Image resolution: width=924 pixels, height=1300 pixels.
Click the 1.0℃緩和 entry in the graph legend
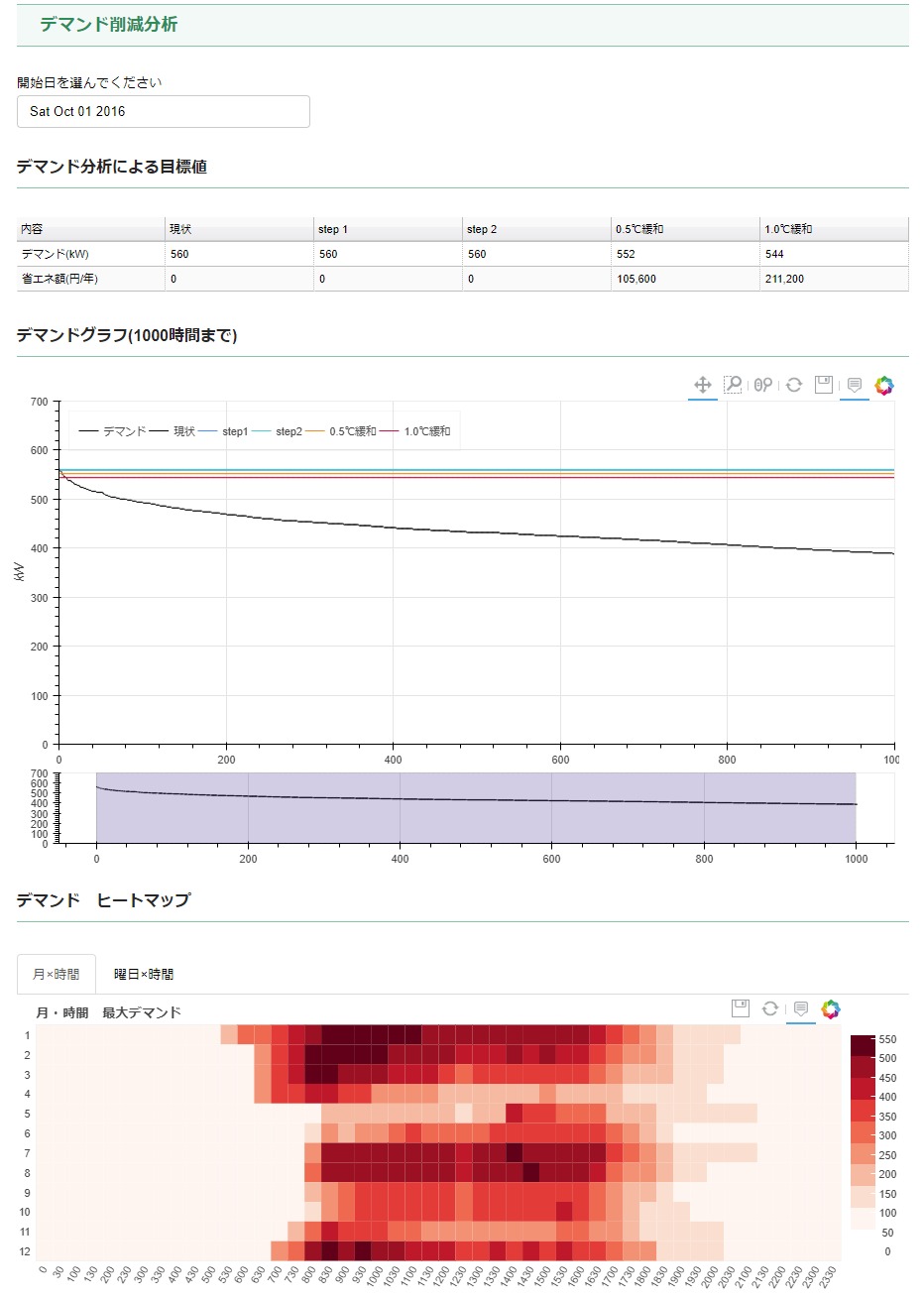click(414, 431)
